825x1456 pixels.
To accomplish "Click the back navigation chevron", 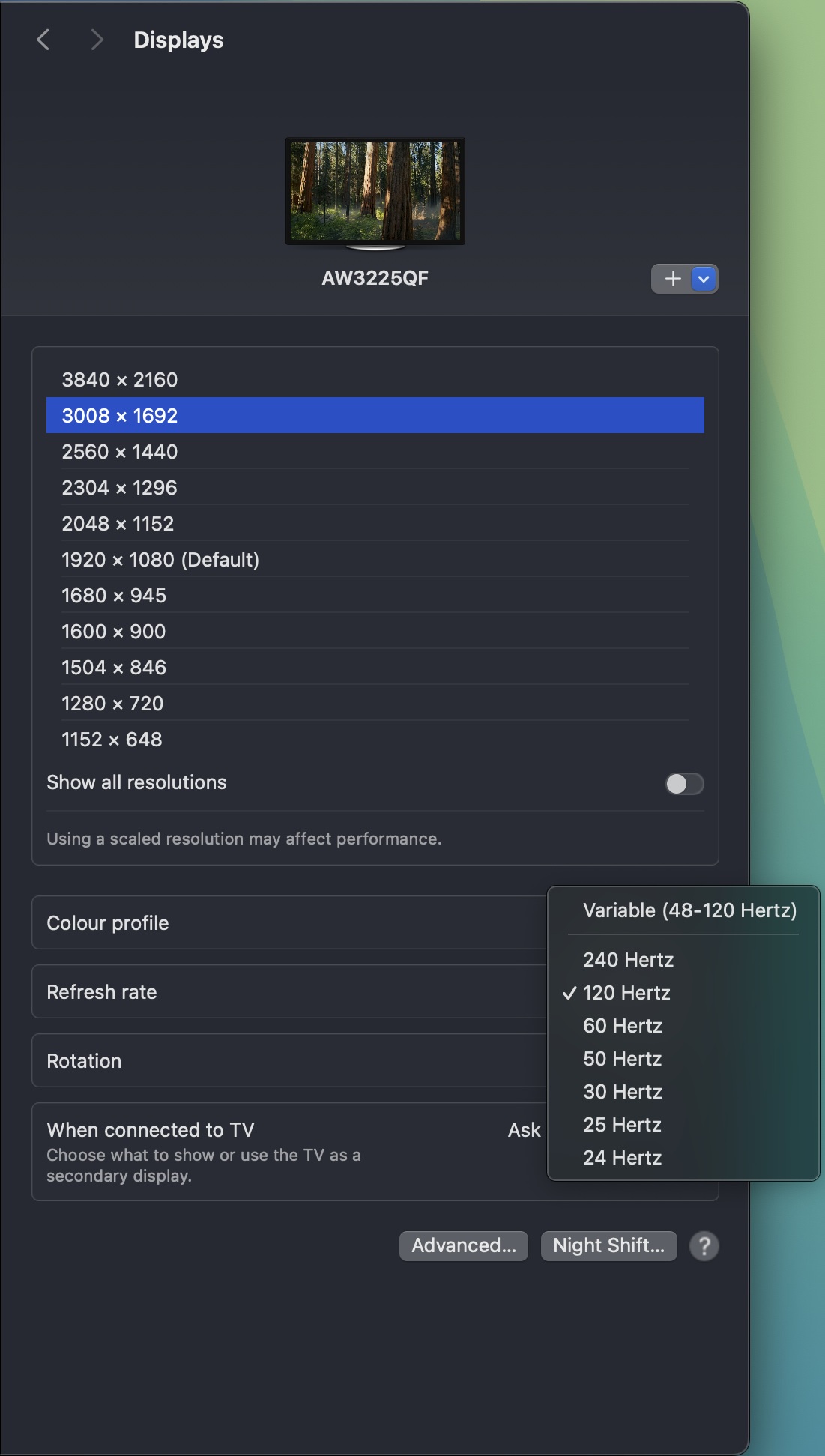I will click(x=43, y=40).
